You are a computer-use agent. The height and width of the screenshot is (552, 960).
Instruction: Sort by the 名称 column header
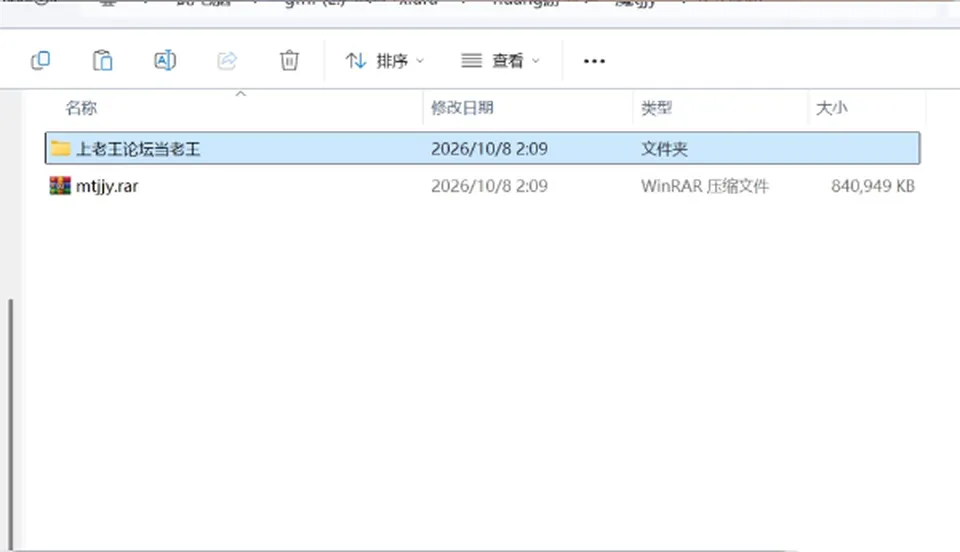click(81, 108)
